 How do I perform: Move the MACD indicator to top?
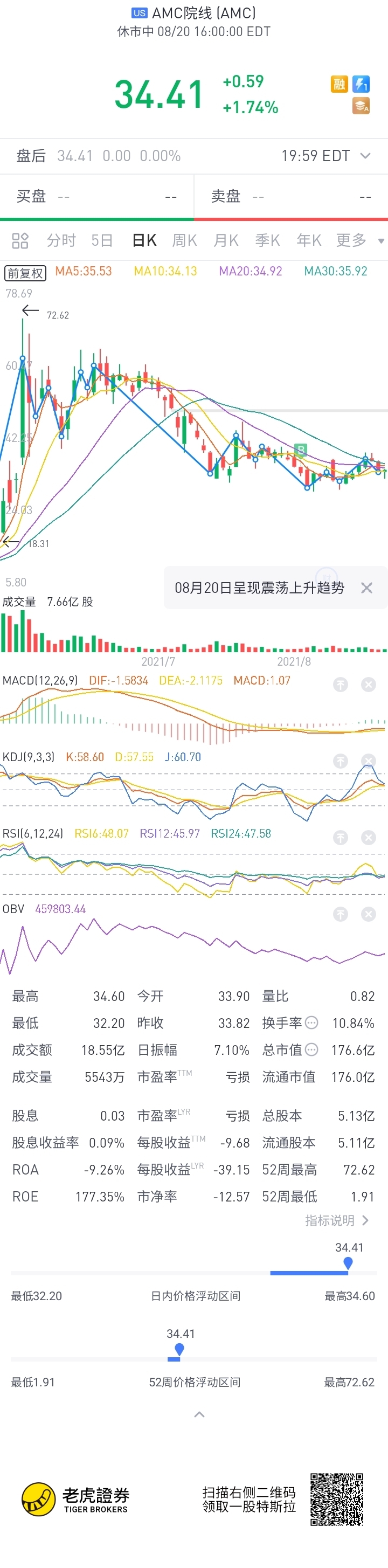coord(341,685)
